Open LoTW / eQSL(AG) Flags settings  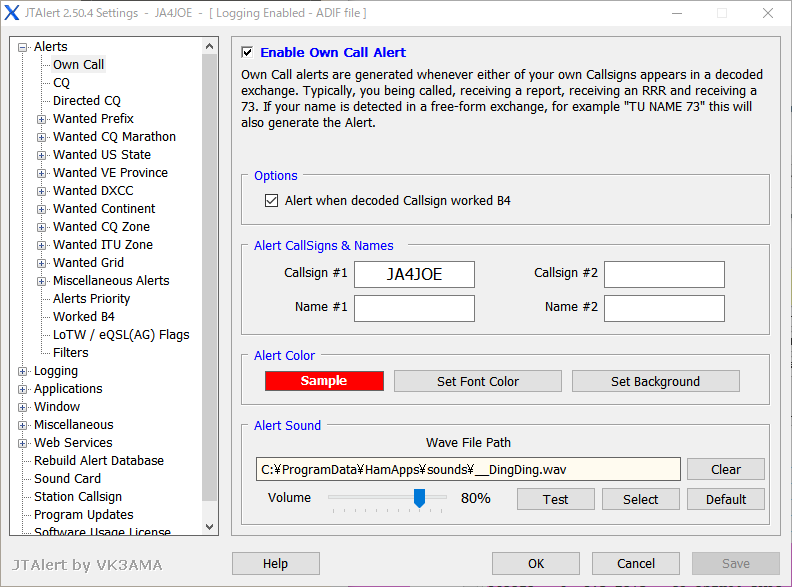(121, 335)
